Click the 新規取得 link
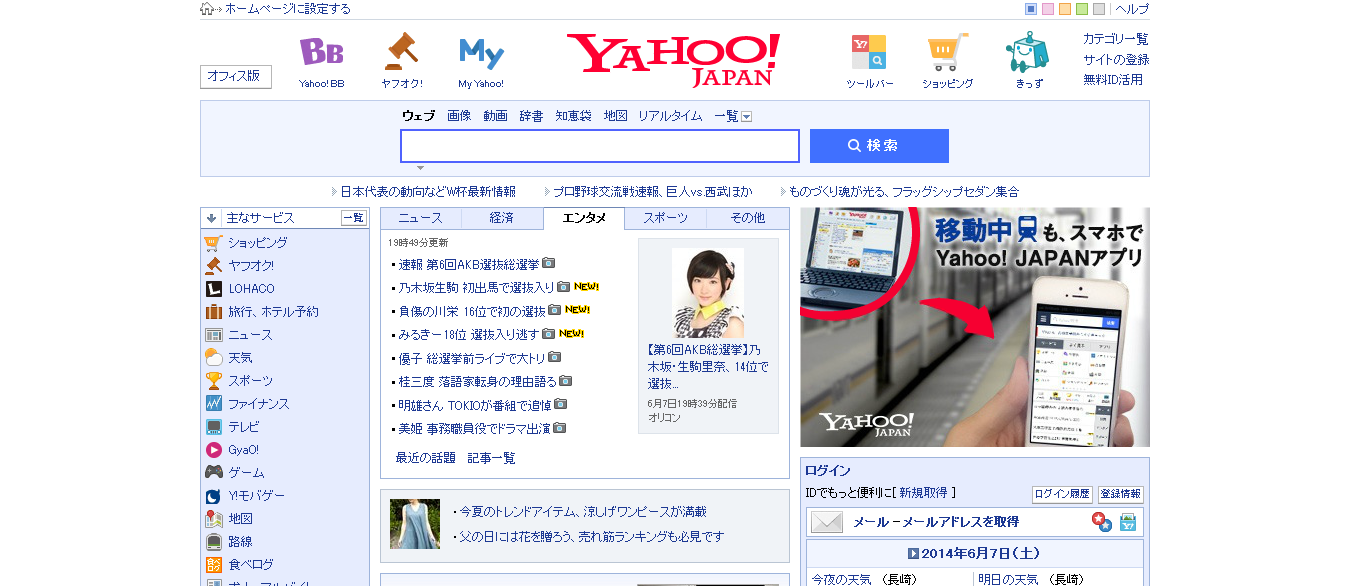 (x=924, y=493)
